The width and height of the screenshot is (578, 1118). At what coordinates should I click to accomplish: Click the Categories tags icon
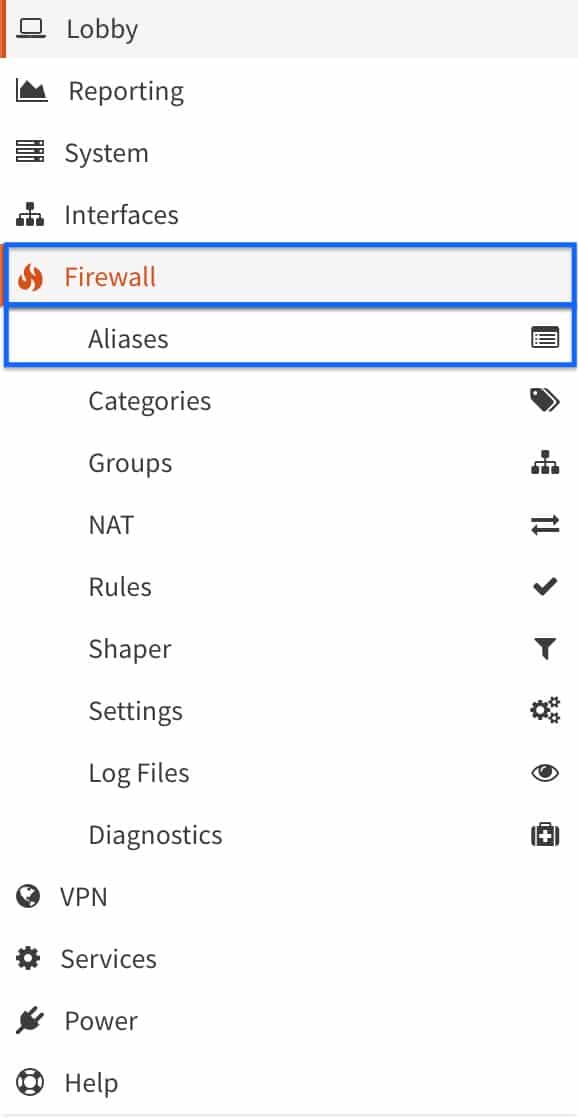[545, 400]
